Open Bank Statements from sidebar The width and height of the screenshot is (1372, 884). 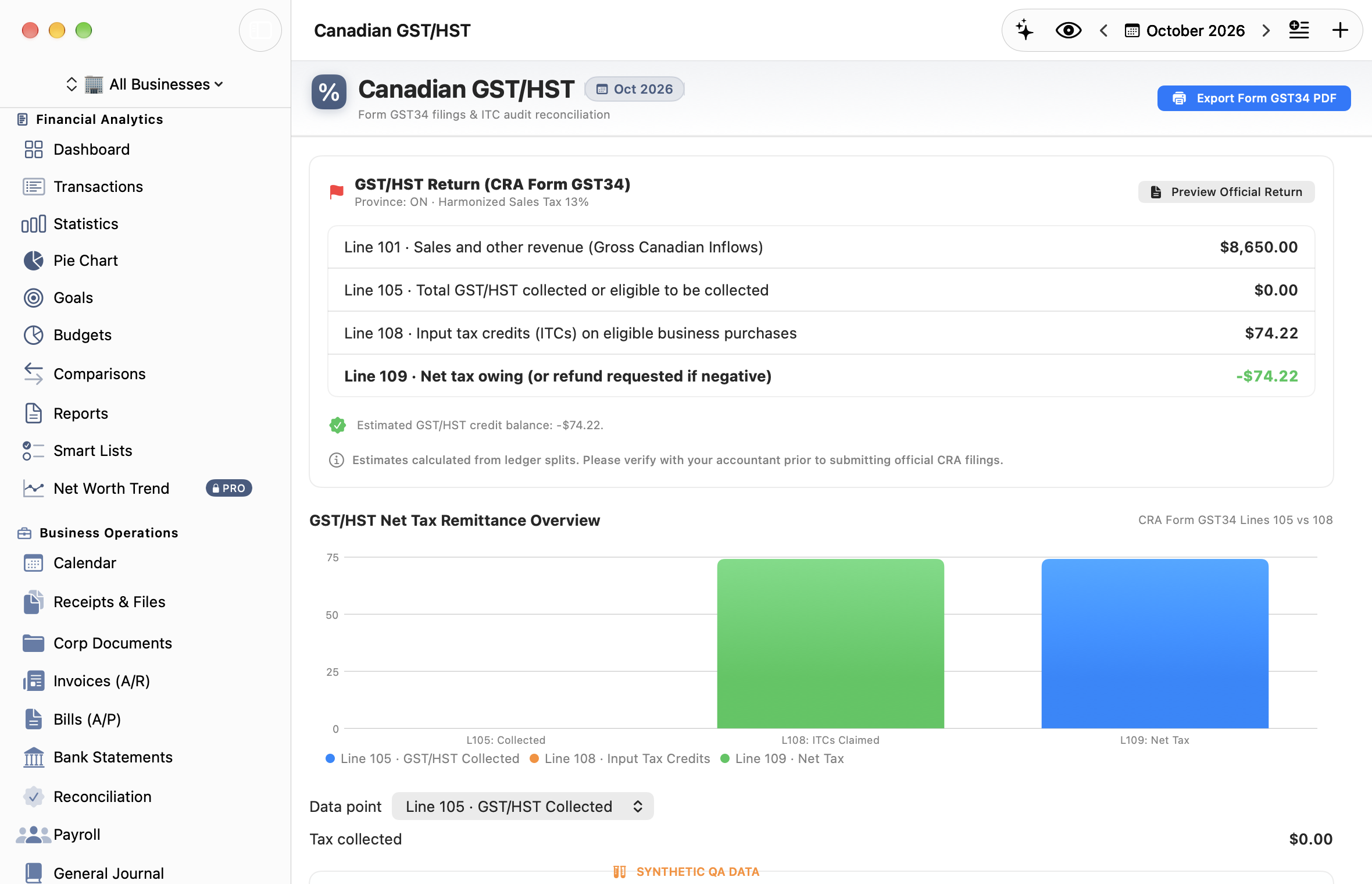click(113, 757)
